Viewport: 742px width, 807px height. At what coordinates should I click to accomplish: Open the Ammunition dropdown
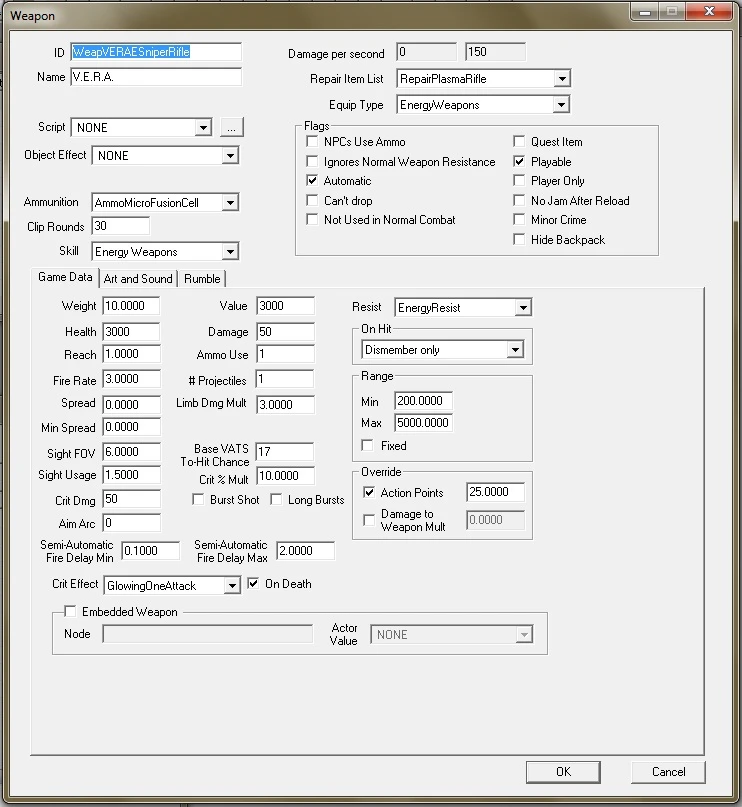230,203
